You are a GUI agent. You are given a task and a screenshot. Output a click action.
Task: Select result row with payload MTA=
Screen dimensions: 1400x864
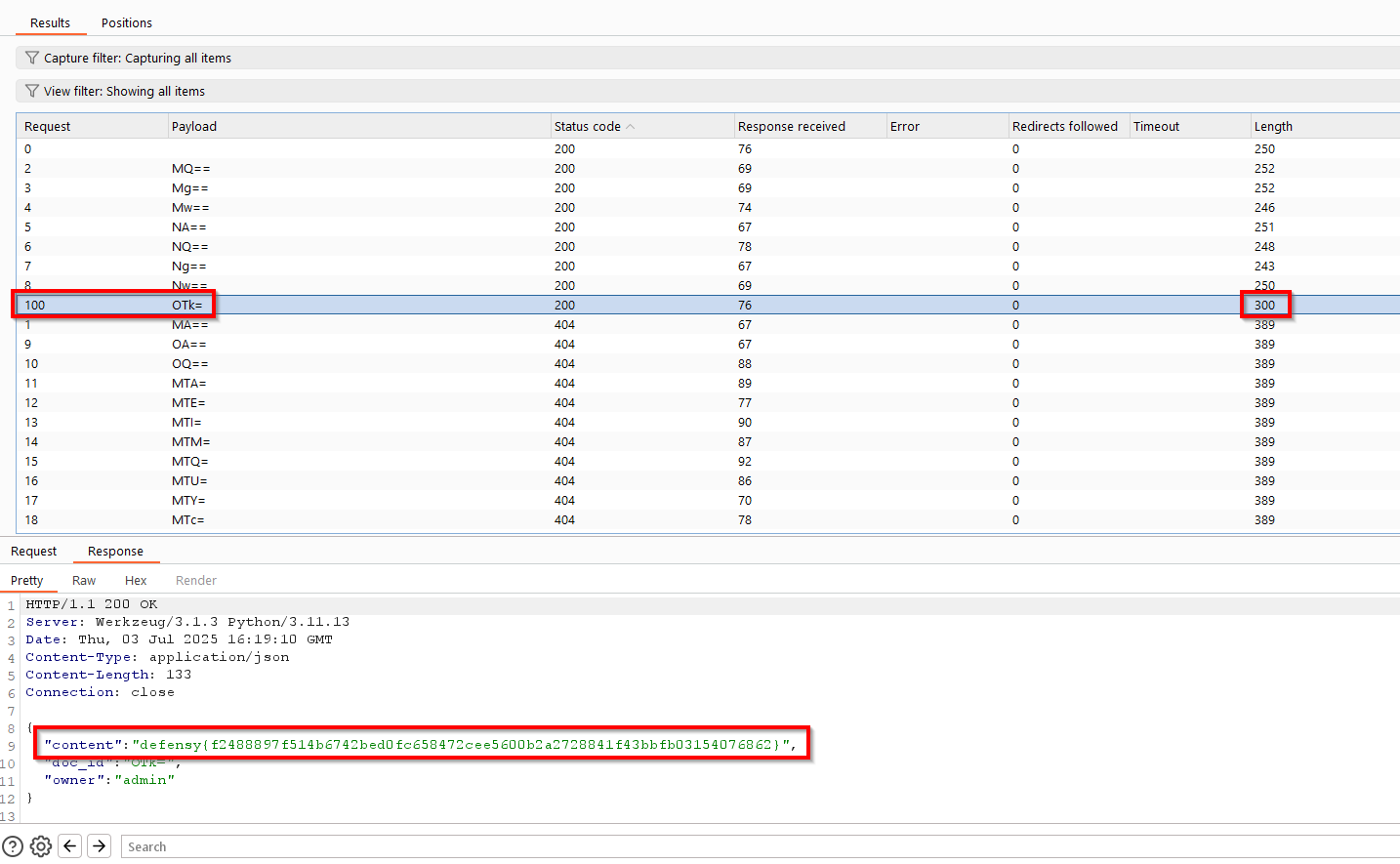pos(708,384)
